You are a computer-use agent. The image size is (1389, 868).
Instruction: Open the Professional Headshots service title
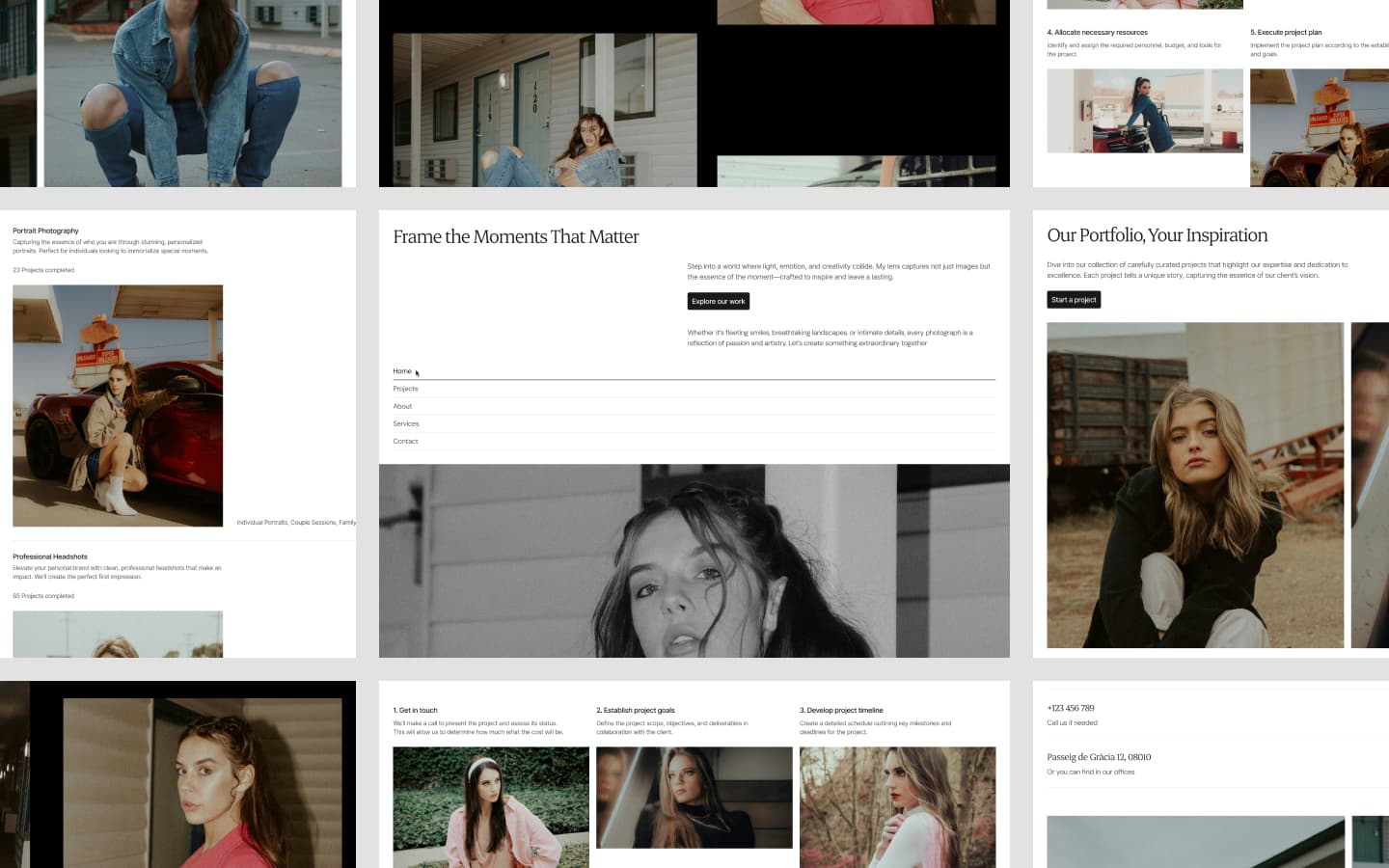pyautogui.click(x=50, y=556)
